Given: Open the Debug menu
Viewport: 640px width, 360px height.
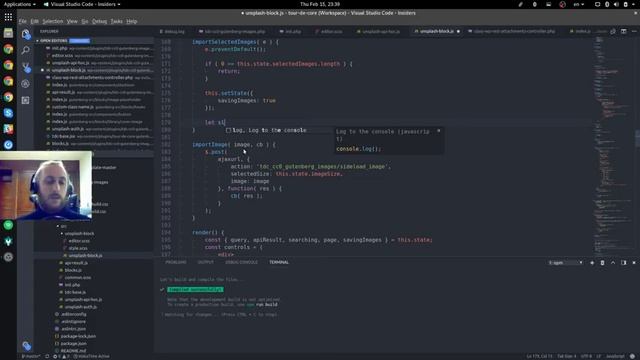Looking at the screenshot, I should point(99,21).
